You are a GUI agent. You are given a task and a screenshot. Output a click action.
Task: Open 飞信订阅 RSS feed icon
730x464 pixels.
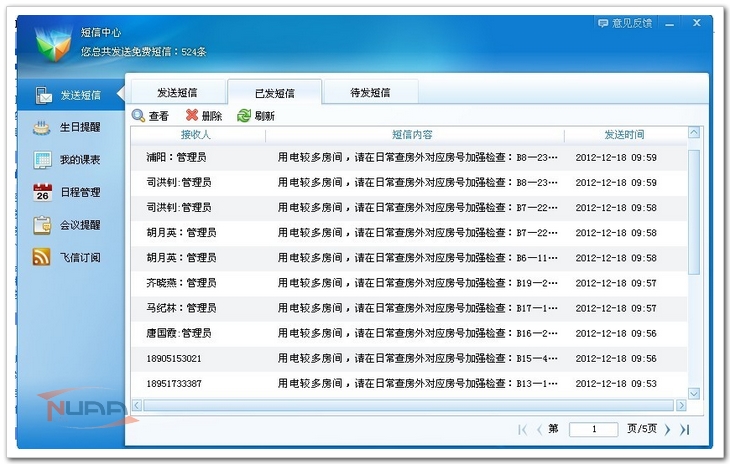(x=42, y=257)
